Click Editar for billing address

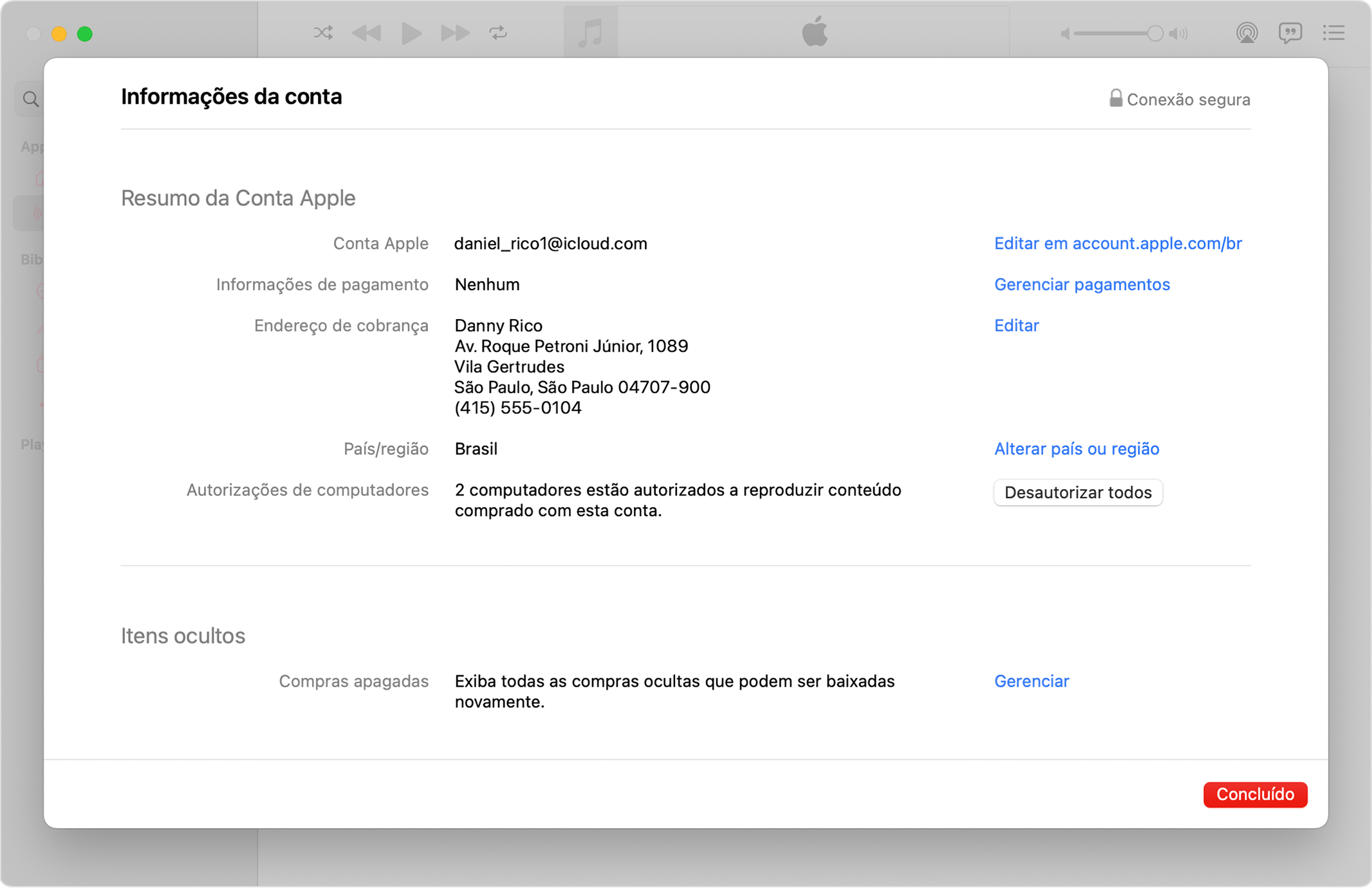pyautogui.click(x=1016, y=326)
